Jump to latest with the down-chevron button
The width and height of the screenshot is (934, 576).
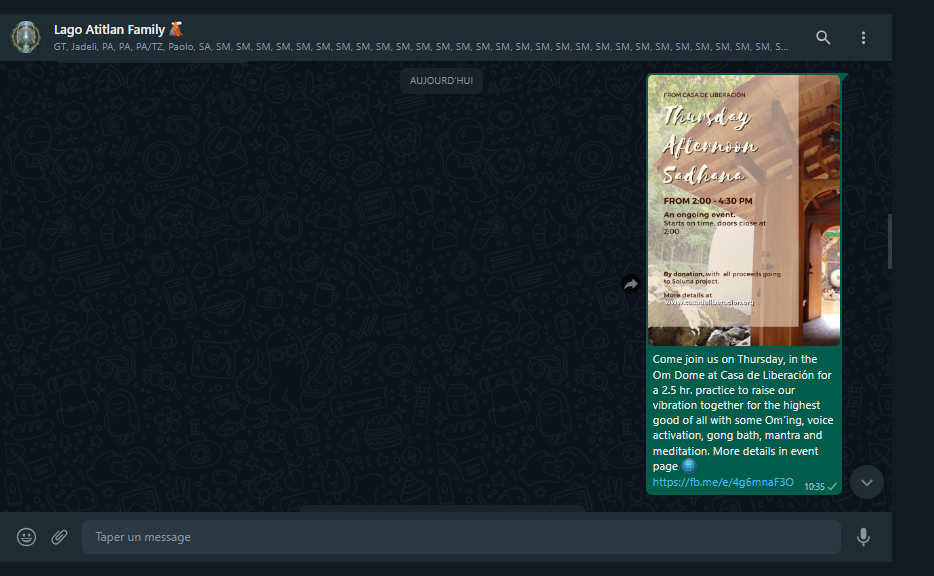[x=867, y=482]
